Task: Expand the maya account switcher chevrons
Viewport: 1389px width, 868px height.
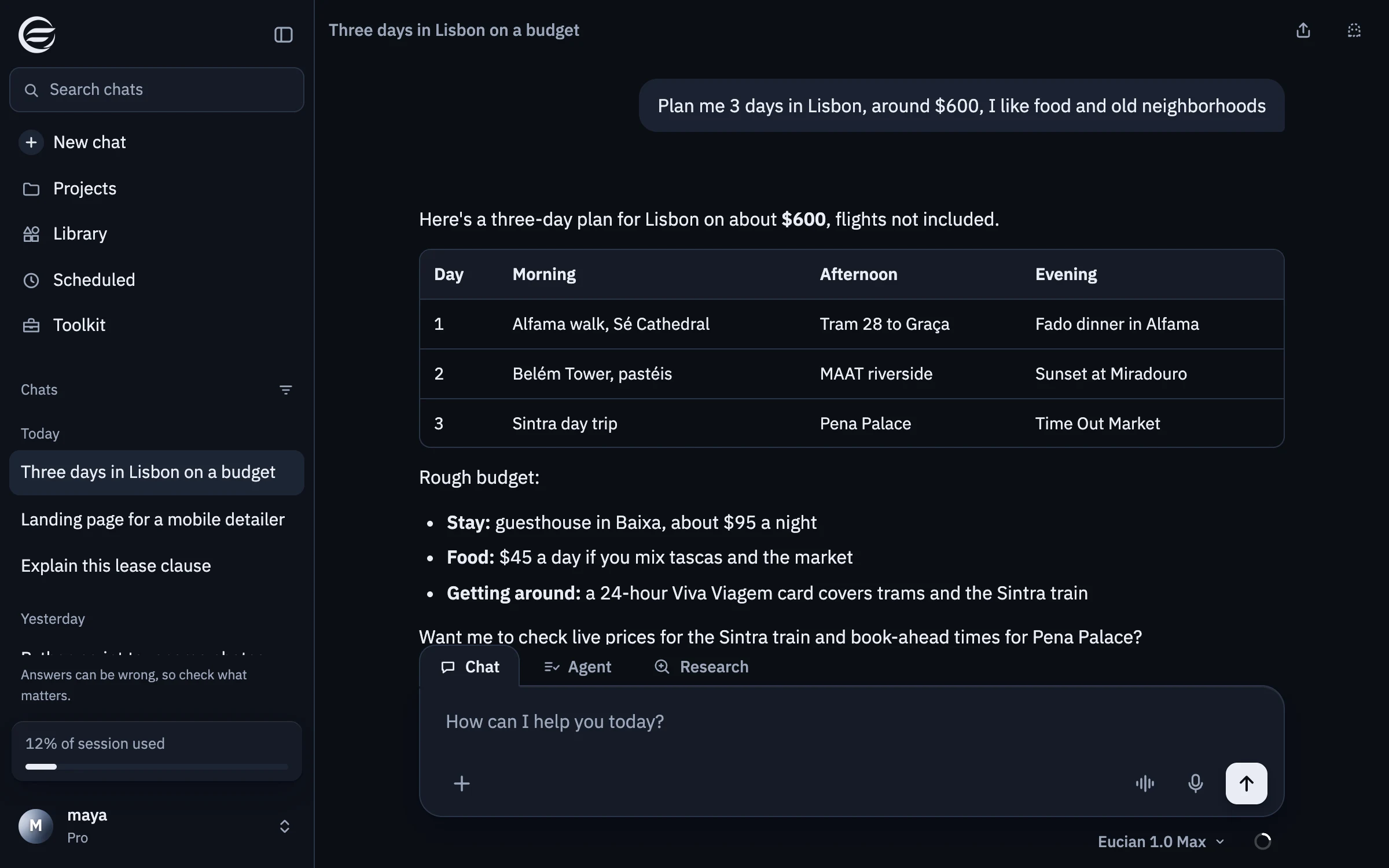Action: pyautogui.click(x=284, y=826)
